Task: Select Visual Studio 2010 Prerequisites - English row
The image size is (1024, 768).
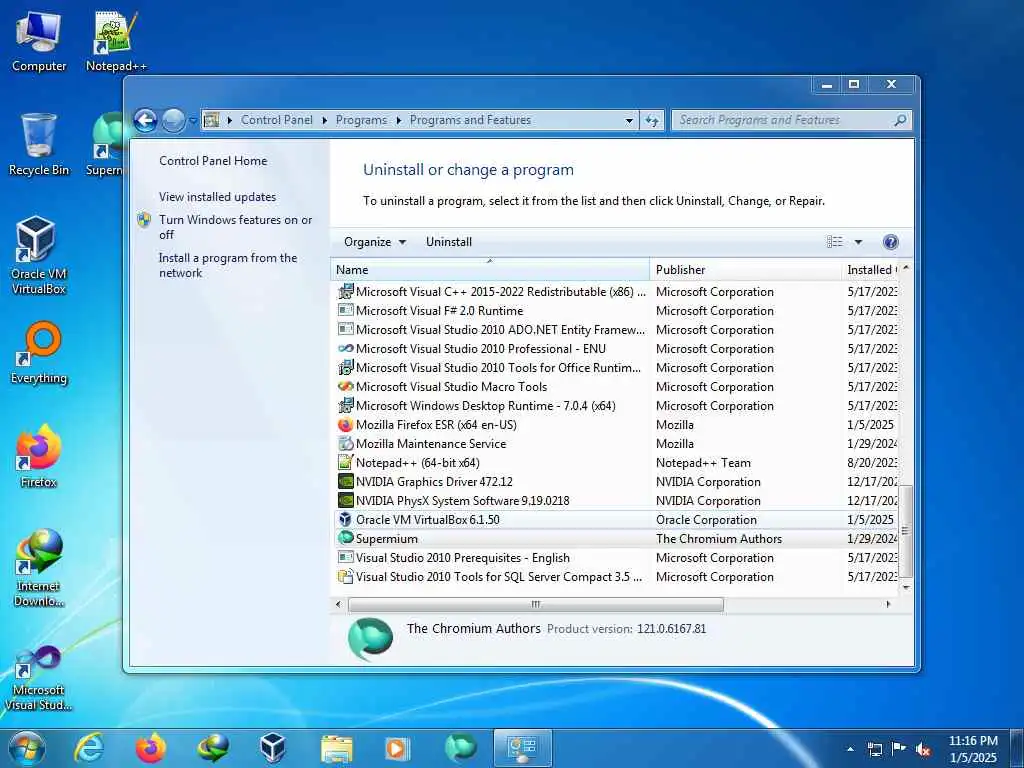Action: tap(616, 558)
